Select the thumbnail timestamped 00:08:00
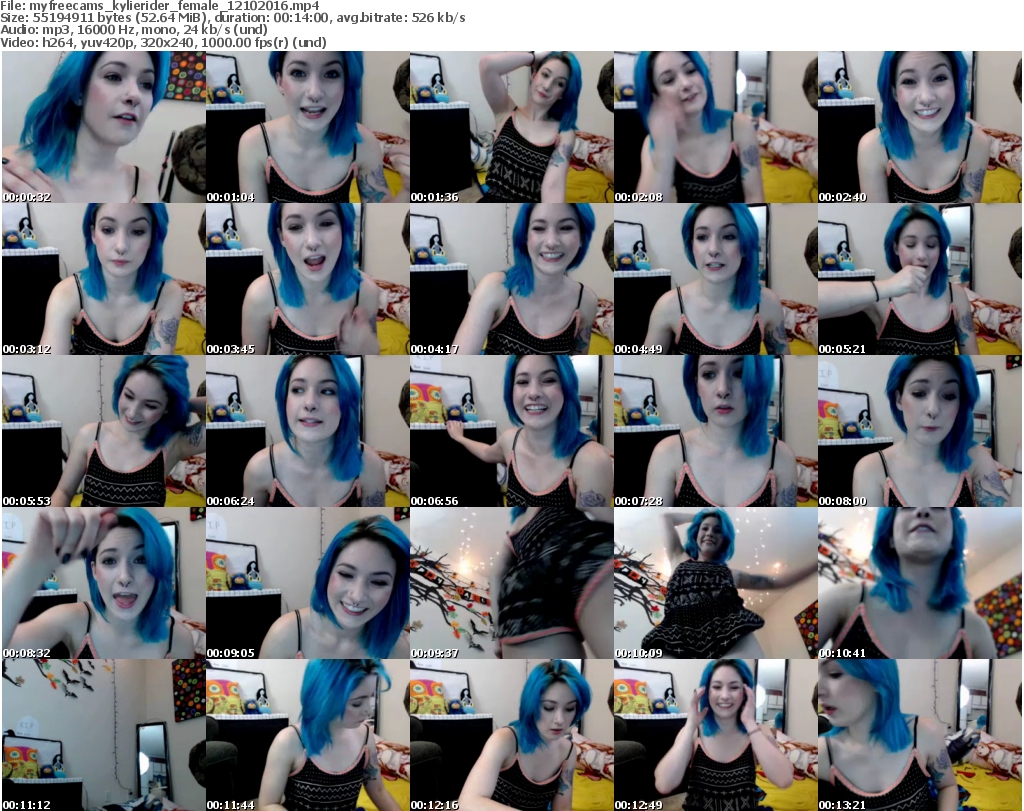The image size is (1024, 811). 920,431
